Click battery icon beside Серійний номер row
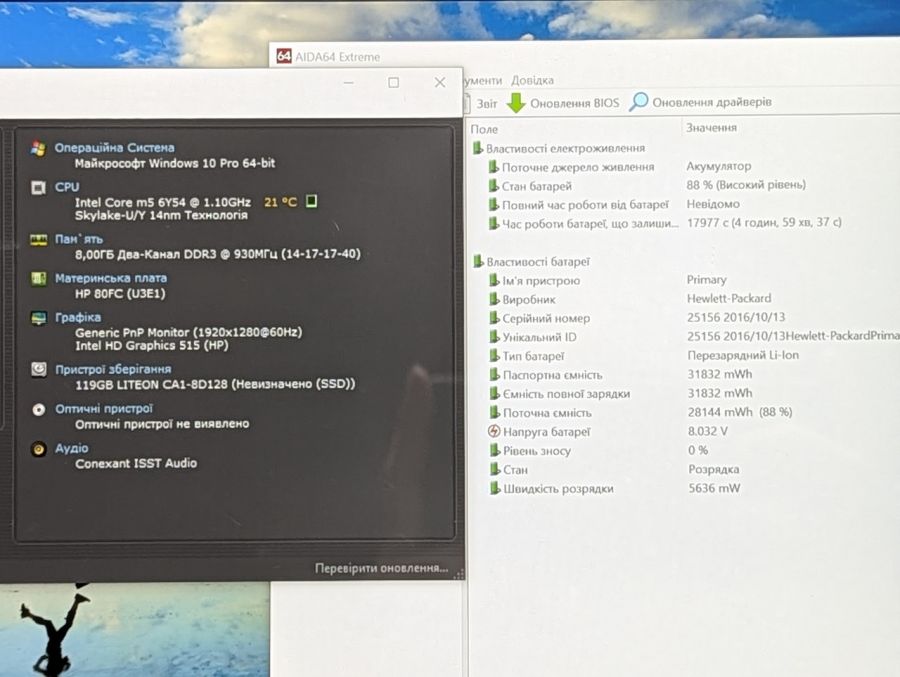 coord(494,318)
